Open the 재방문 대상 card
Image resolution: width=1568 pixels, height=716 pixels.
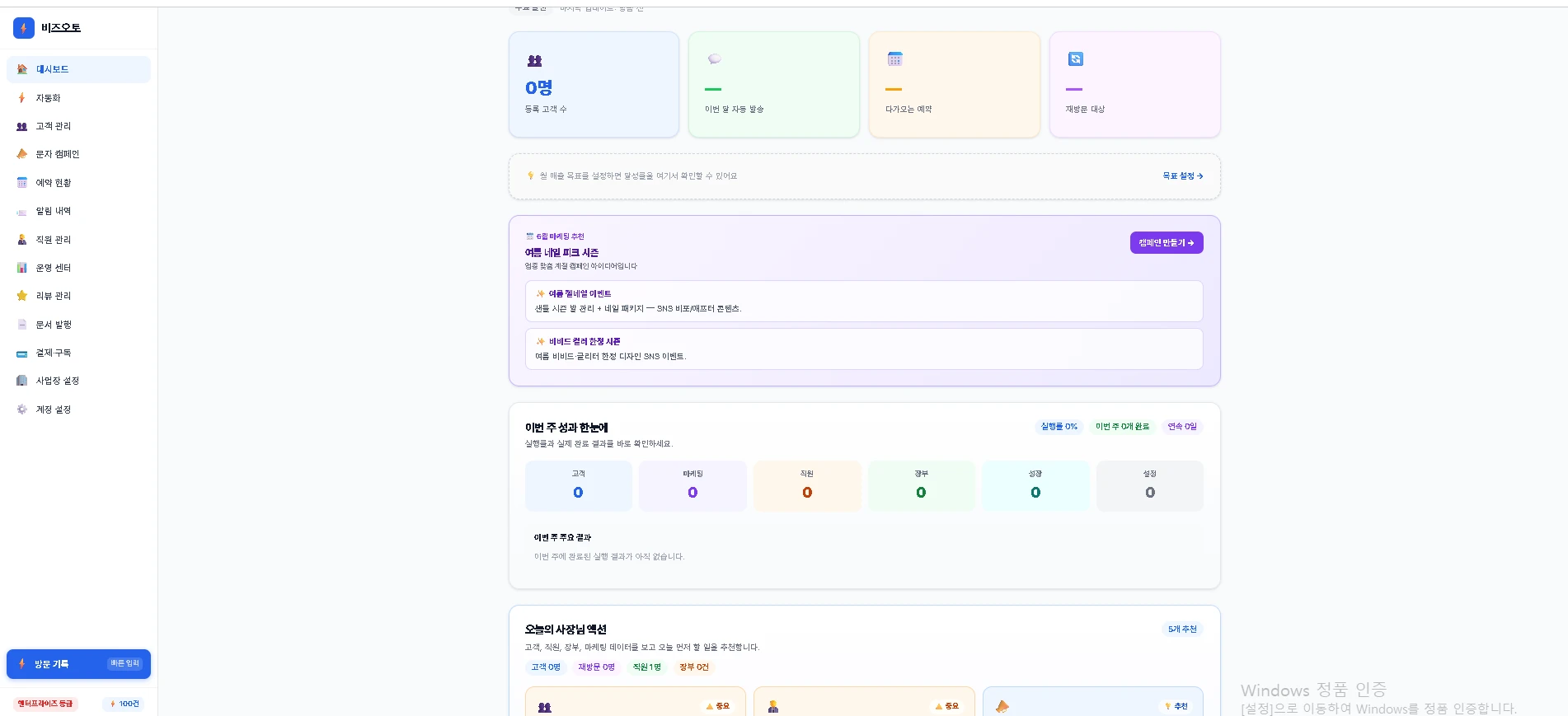[1135, 84]
